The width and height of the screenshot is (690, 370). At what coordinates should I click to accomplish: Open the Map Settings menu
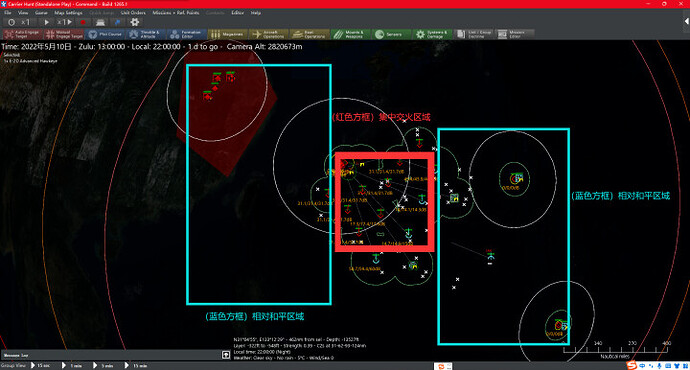click(68, 13)
